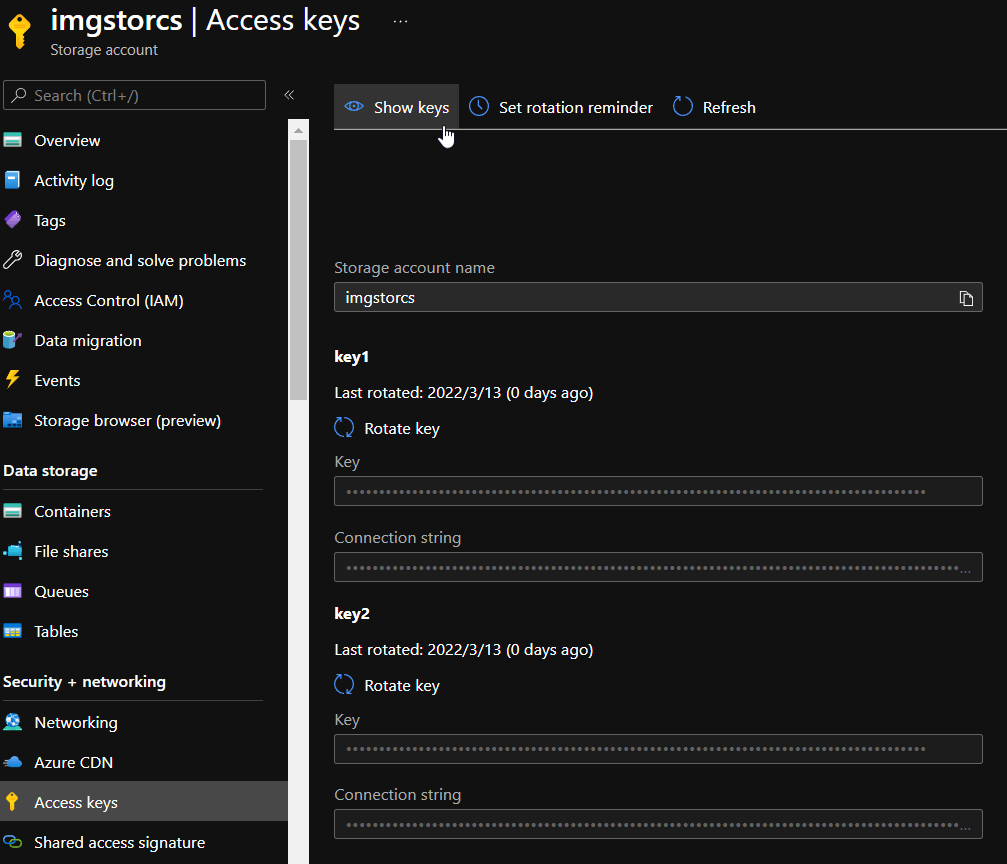
Task: Click Show keys eye icon
Action: coord(353,107)
